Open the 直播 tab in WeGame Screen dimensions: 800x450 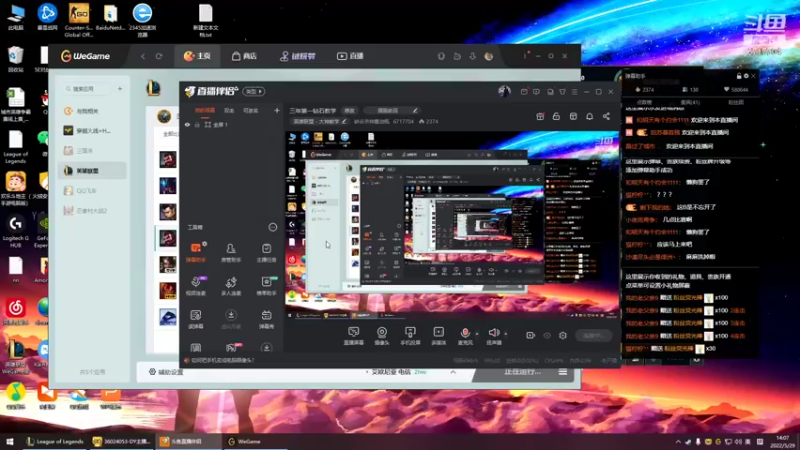(x=350, y=56)
